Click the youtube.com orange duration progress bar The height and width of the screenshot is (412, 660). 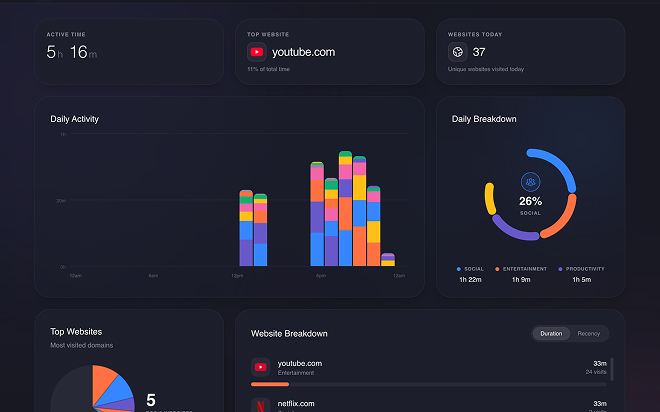(x=270, y=384)
